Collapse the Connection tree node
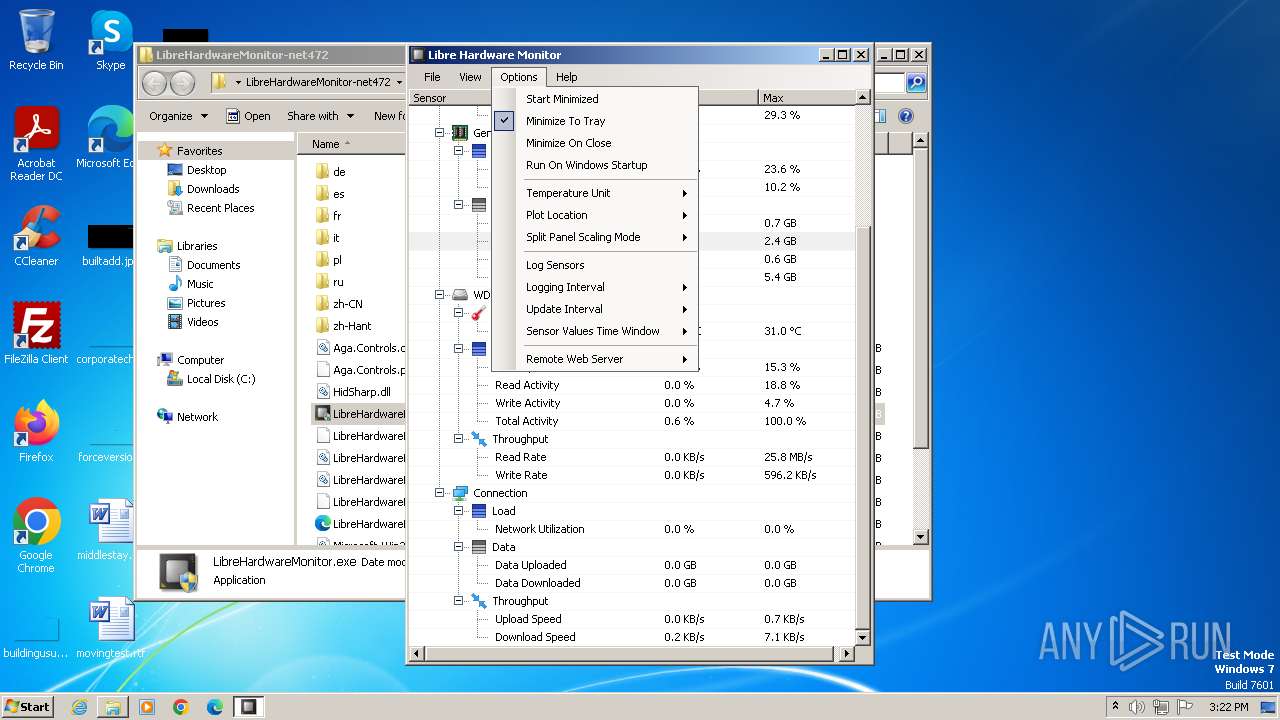 coord(439,493)
